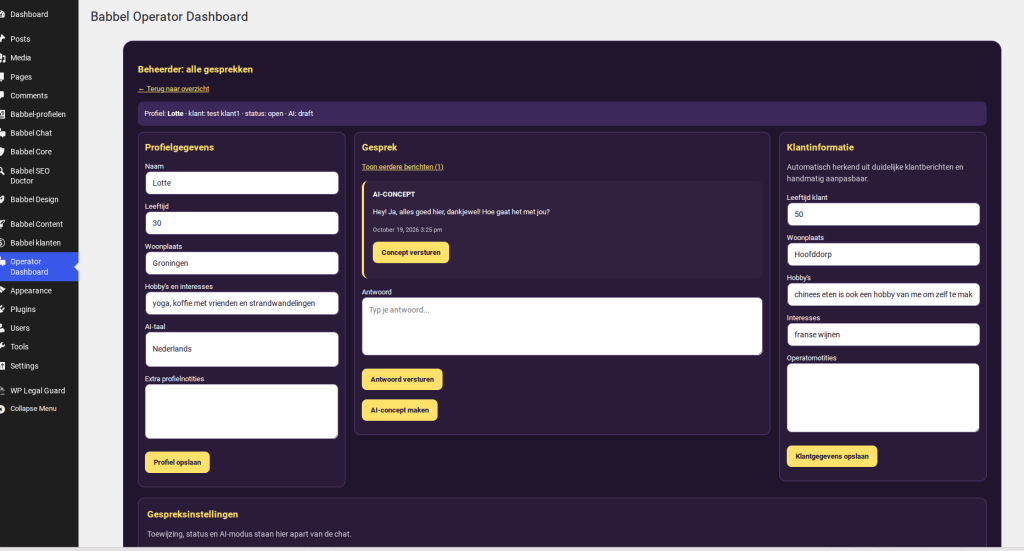The image size is (1024, 551).
Task: Click the Plugins sidebar icon
Action: [3, 309]
